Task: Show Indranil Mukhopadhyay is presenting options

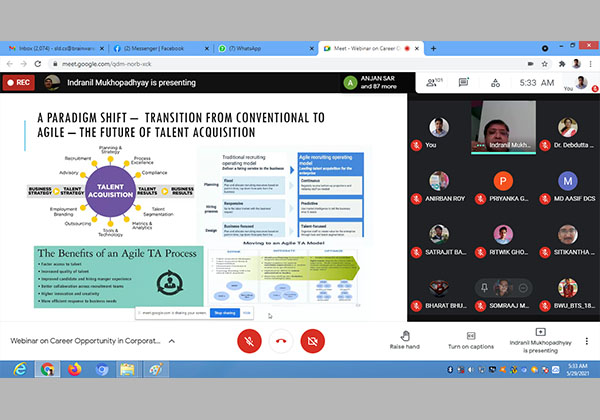Action: coord(540,340)
